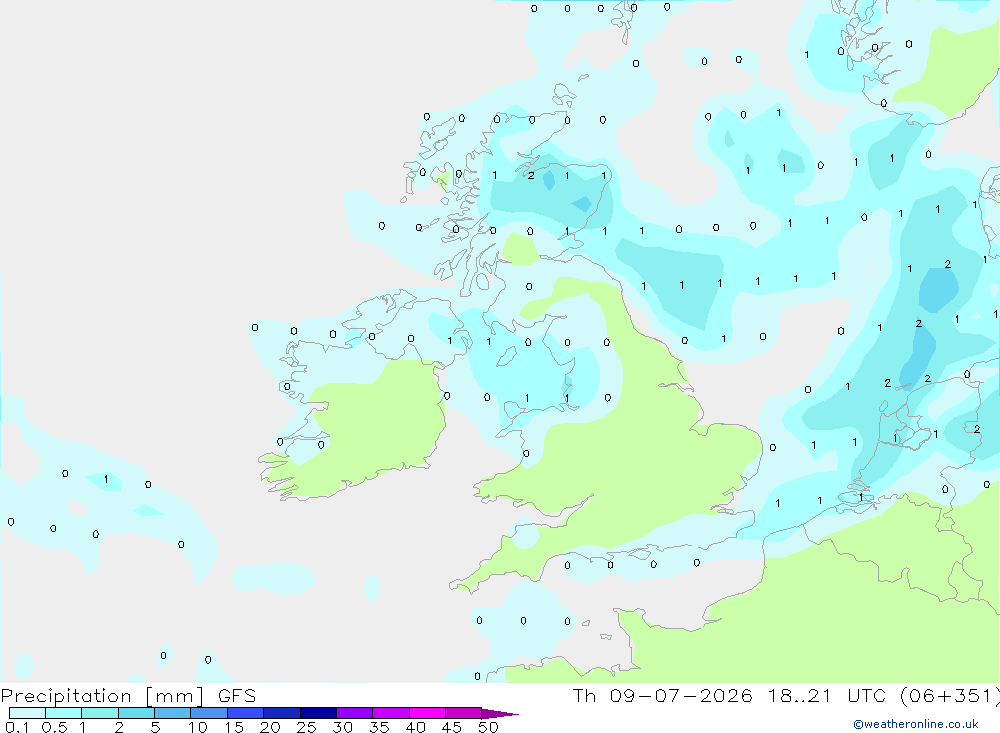The width and height of the screenshot is (1000, 733).
Task: Pick the 1–2 mm legend swatch
Action: (x=100, y=713)
